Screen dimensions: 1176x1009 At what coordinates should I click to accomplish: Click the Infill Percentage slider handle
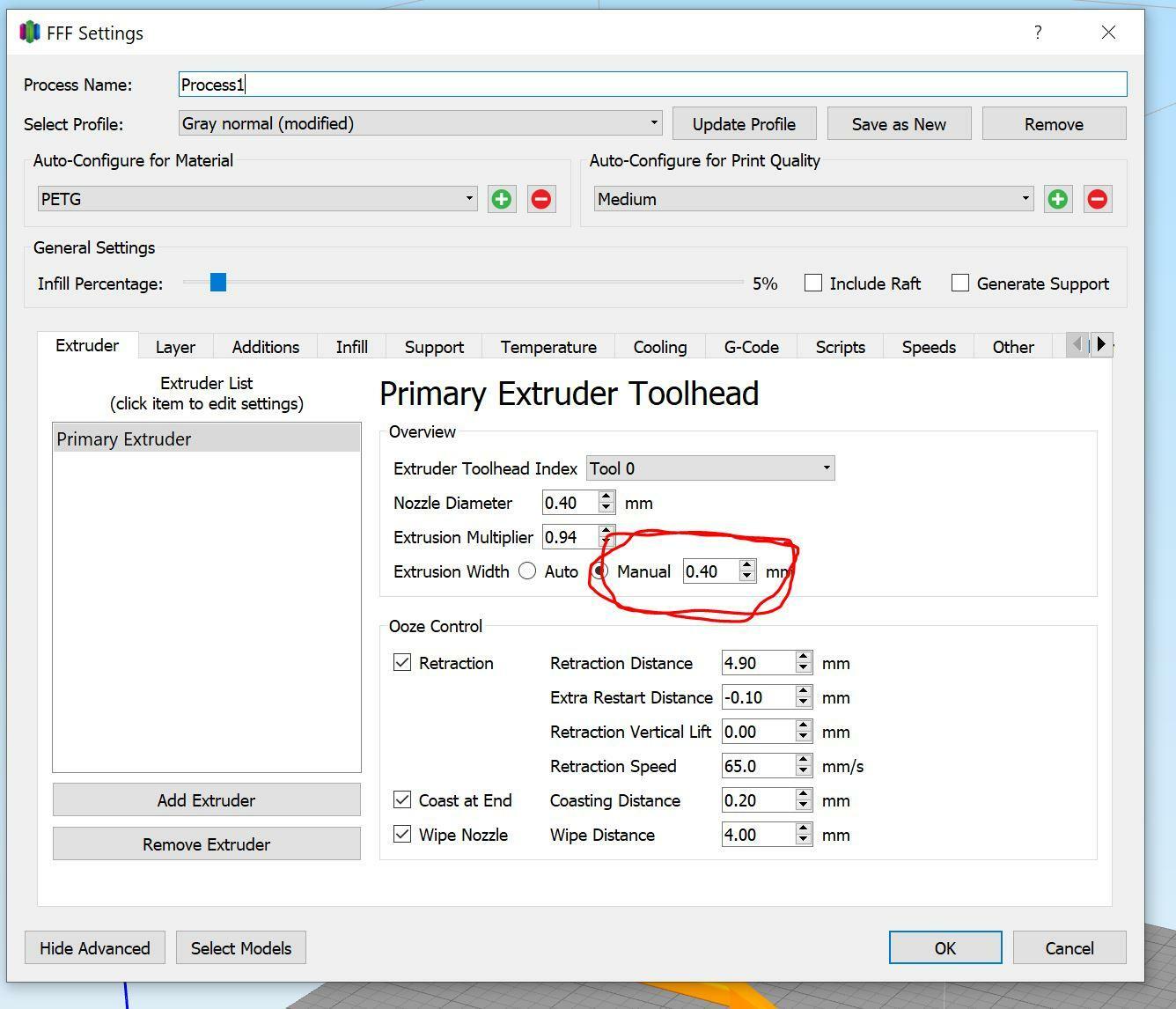[x=218, y=282]
